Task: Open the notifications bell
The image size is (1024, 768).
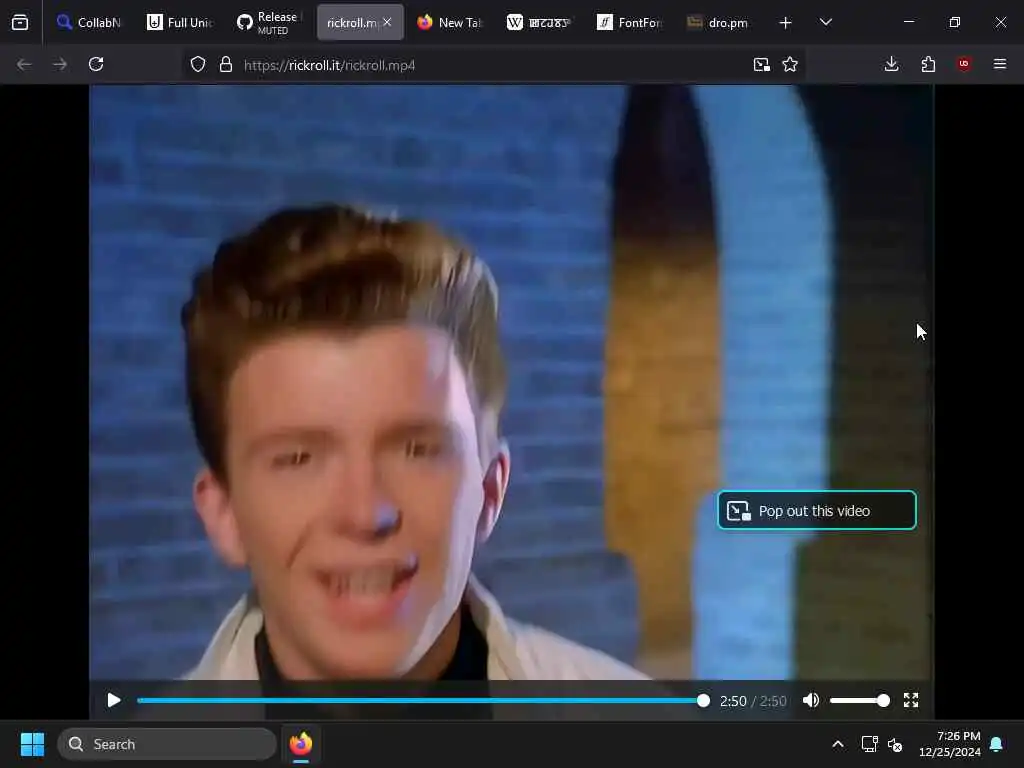Action: (x=997, y=744)
